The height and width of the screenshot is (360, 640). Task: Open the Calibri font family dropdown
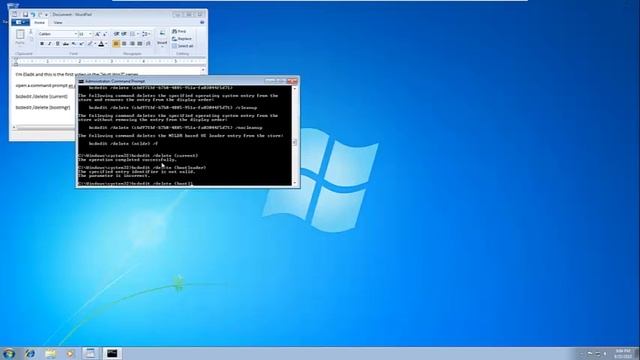pyautogui.click(x=76, y=34)
